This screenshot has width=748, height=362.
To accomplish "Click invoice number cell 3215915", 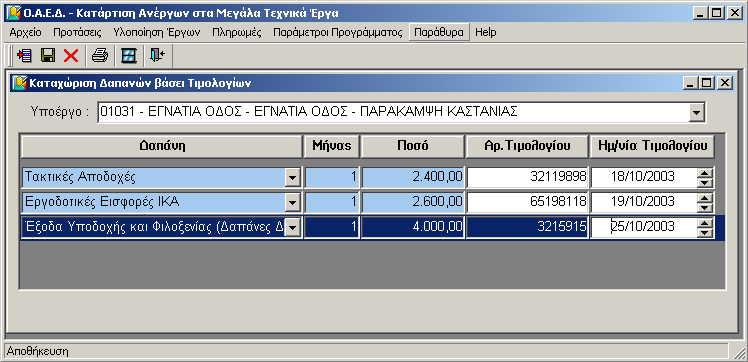I will (x=527, y=227).
